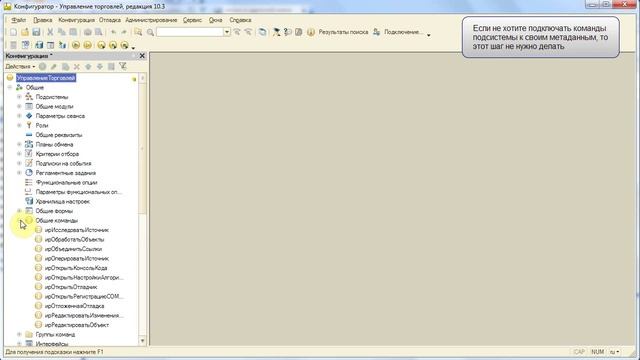Click the Copy toolbar icon next to scissors
The image size is (640, 360).
click(61, 32)
